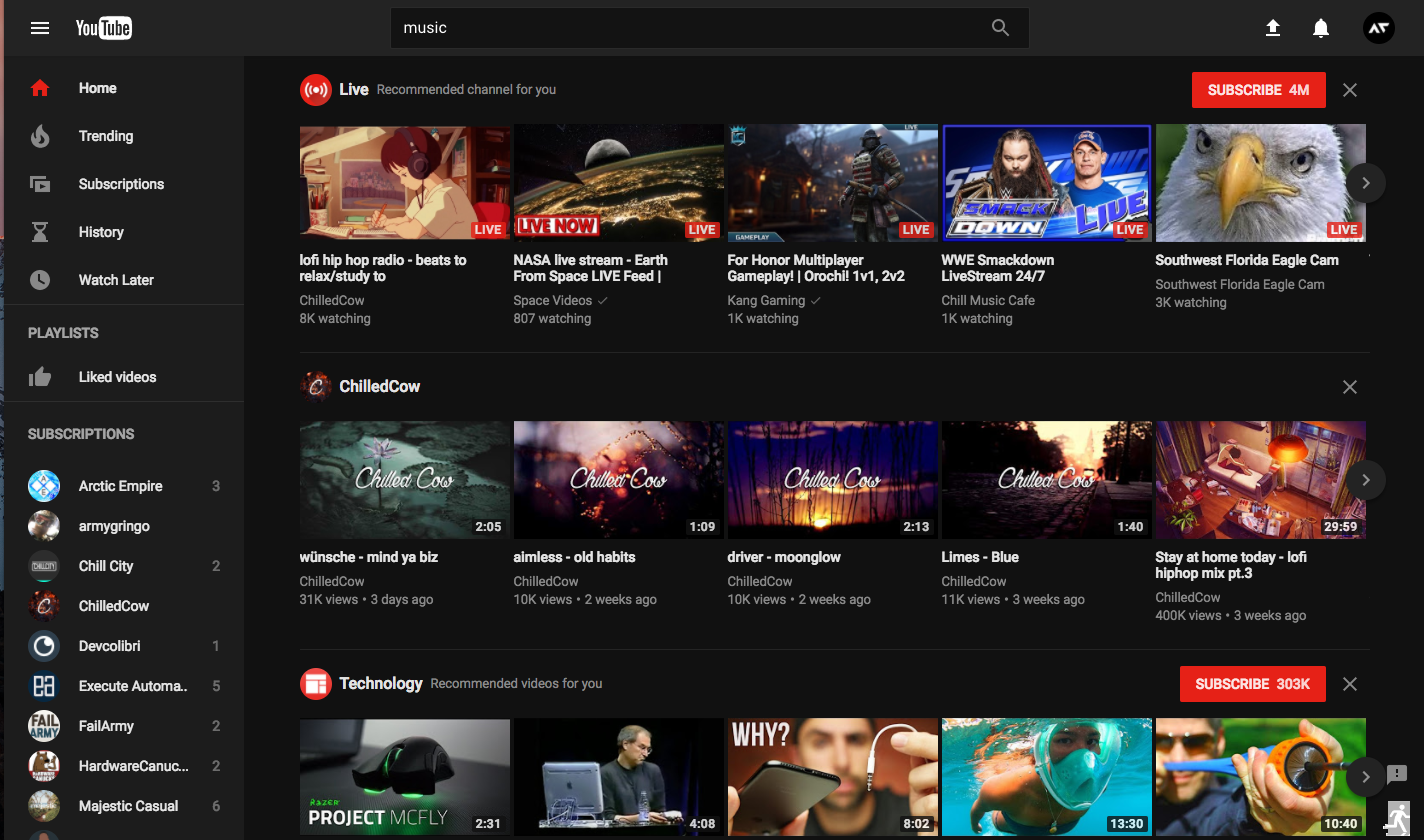Dismiss the Live recommended channel section
The image size is (1424, 840).
point(1350,90)
